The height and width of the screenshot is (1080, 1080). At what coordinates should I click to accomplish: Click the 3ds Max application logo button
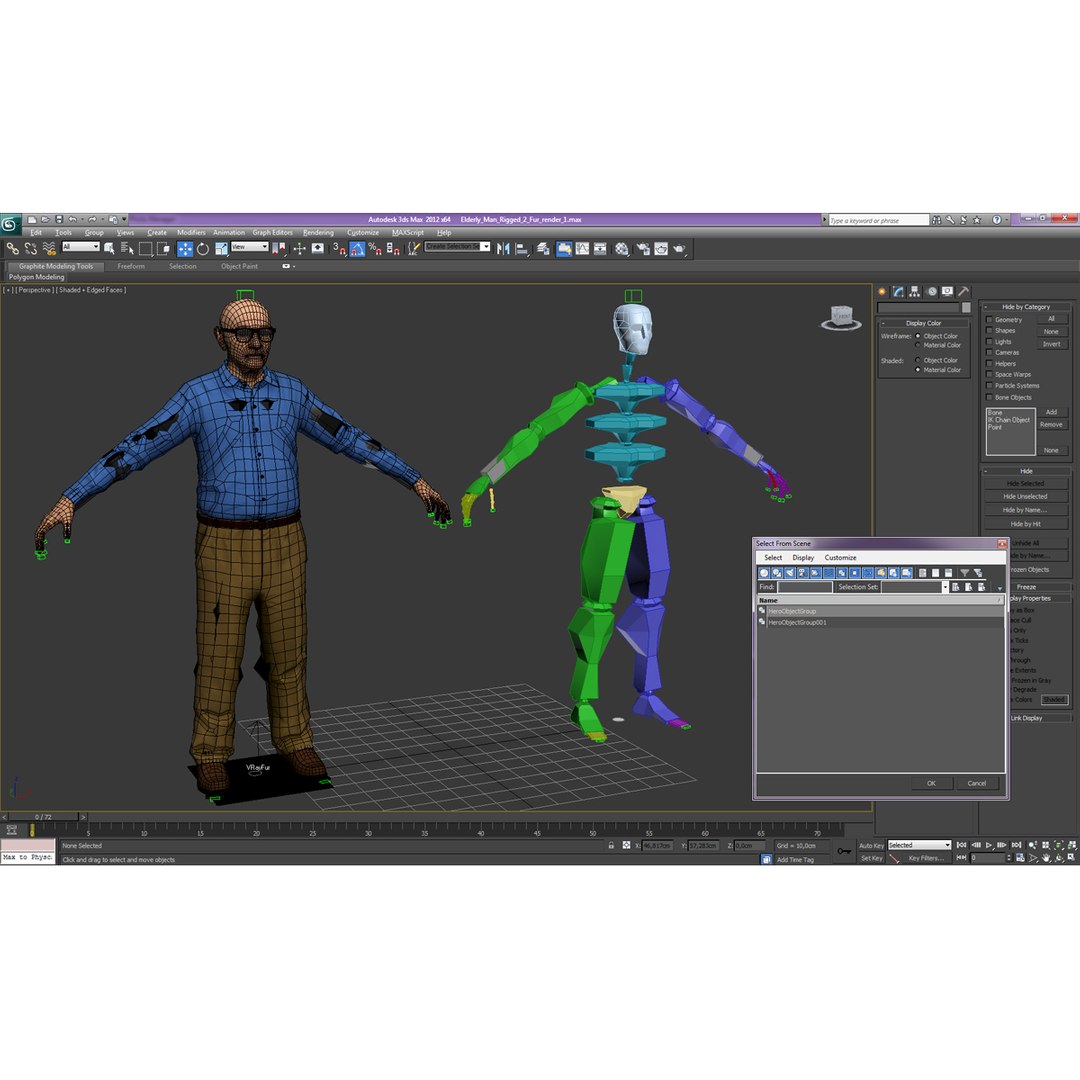pos(10,224)
